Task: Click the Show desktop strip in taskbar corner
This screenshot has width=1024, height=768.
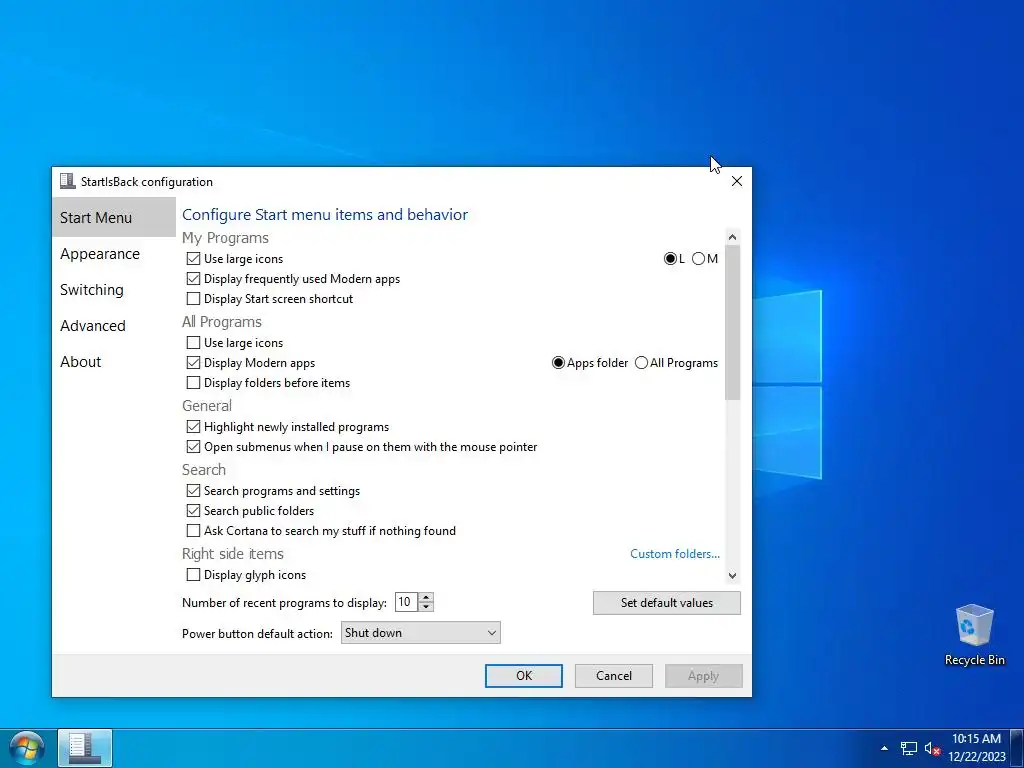Action: click(1019, 748)
